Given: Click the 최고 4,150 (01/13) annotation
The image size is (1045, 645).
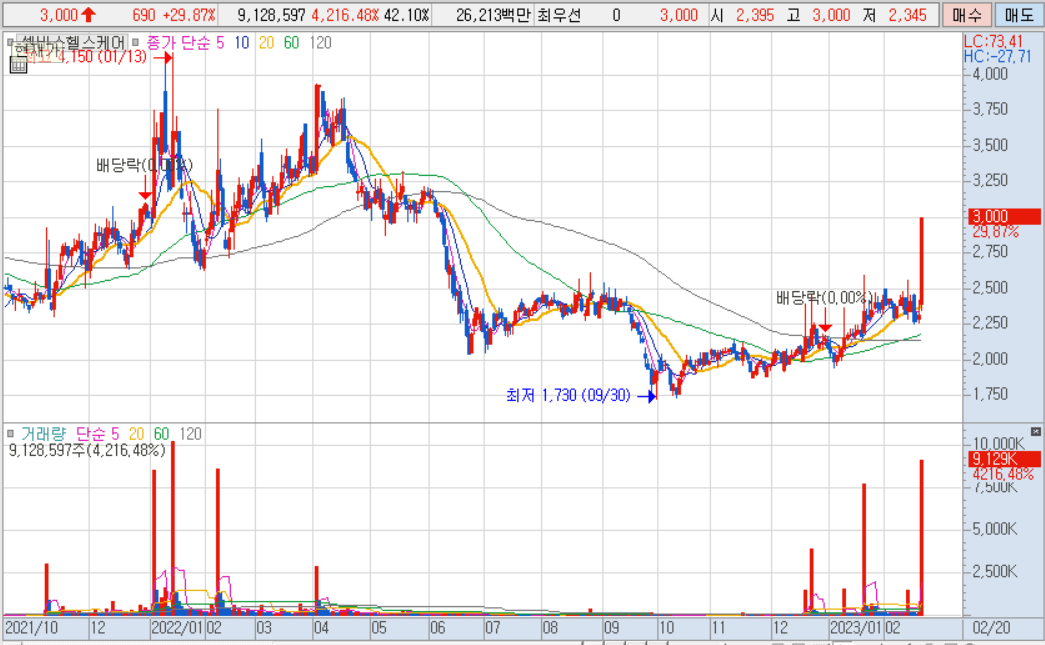Looking at the screenshot, I should click(x=84, y=57).
